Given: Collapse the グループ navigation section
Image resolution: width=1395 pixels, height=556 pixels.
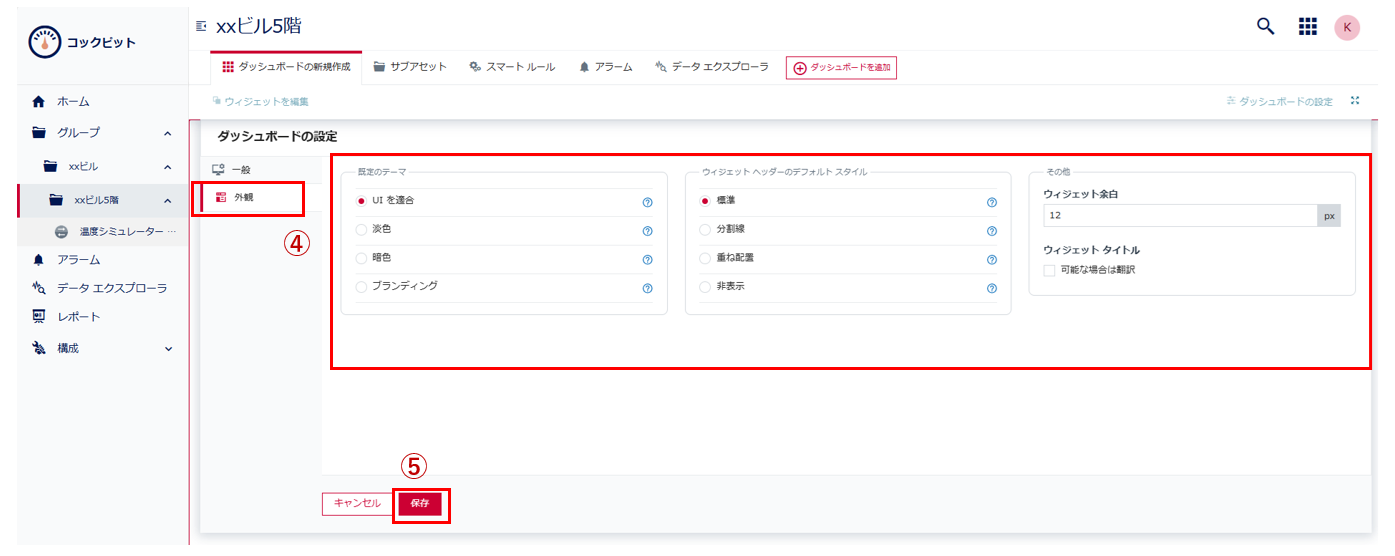Looking at the screenshot, I should [x=167, y=133].
